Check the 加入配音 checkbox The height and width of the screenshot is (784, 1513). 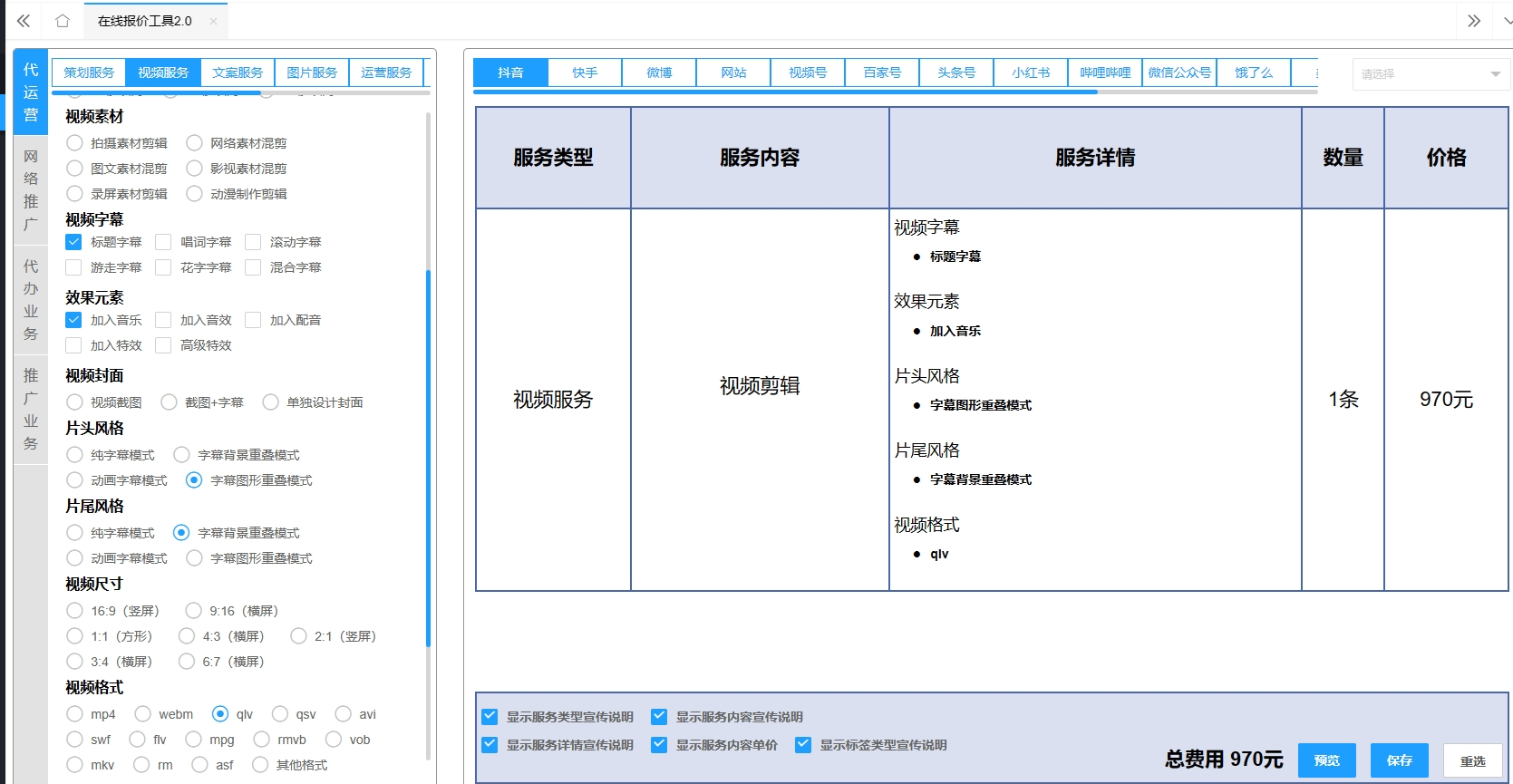(x=253, y=320)
